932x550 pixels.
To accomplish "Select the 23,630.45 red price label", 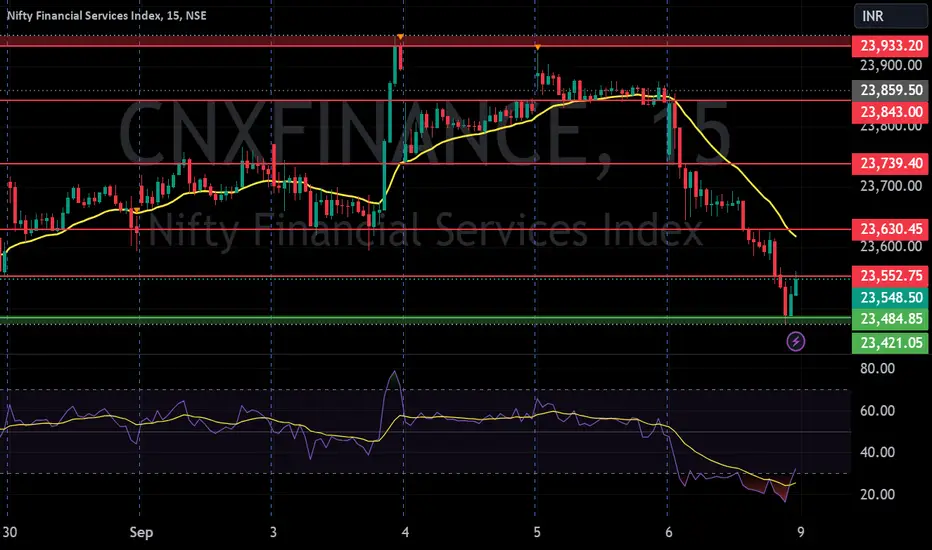I will tap(890, 229).
